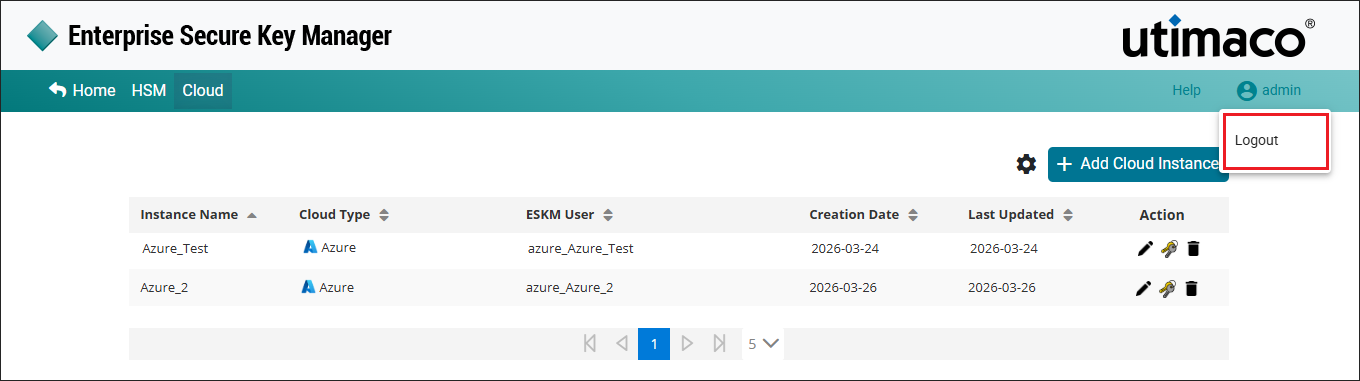Screen dimensions: 1360x381
Task: Sort by Last Updated column
Action: (1021, 215)
